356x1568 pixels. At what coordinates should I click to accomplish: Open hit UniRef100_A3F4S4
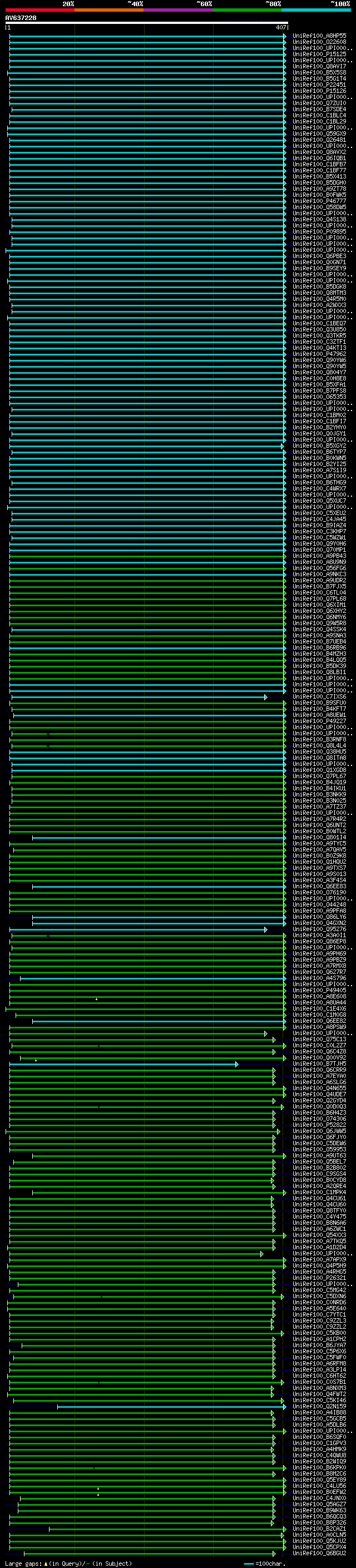pyautogui.click(x=319, y=880)
